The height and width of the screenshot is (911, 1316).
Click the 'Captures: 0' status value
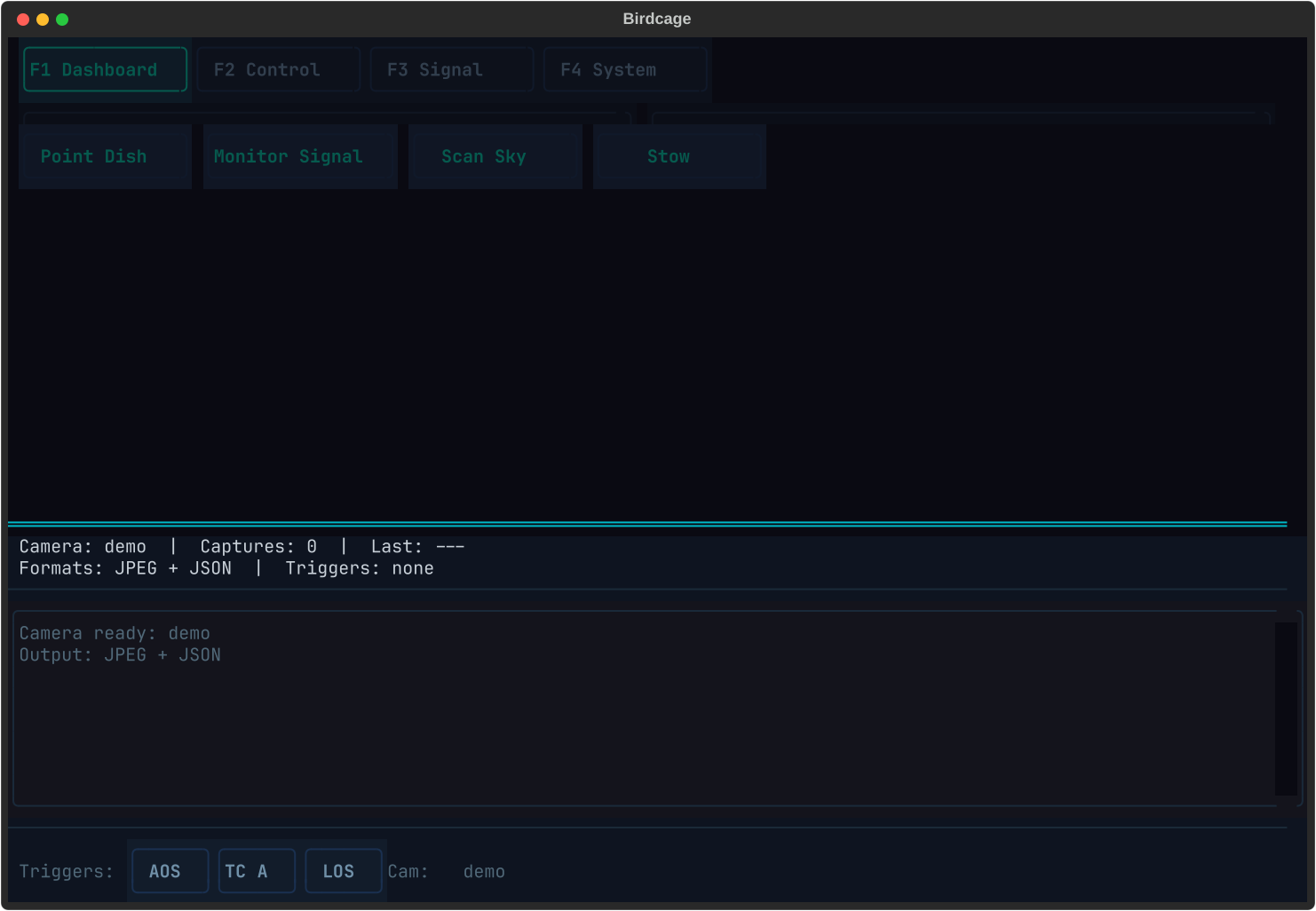258,547
